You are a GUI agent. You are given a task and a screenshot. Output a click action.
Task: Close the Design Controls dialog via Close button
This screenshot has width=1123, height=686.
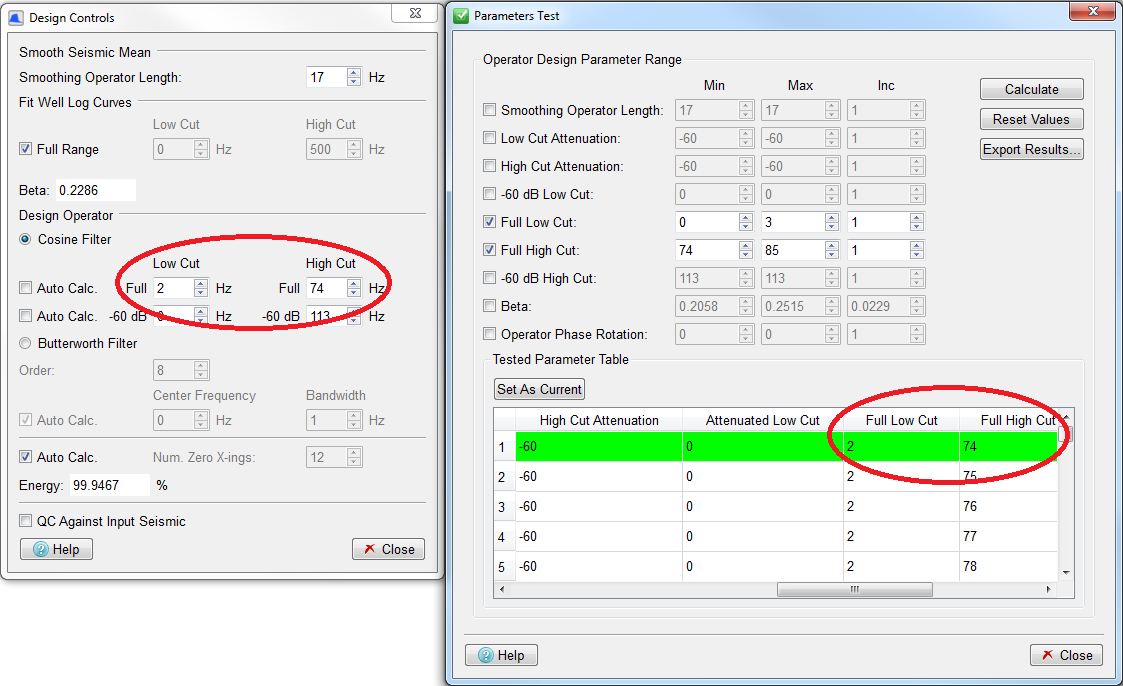(x=388, y=549)
